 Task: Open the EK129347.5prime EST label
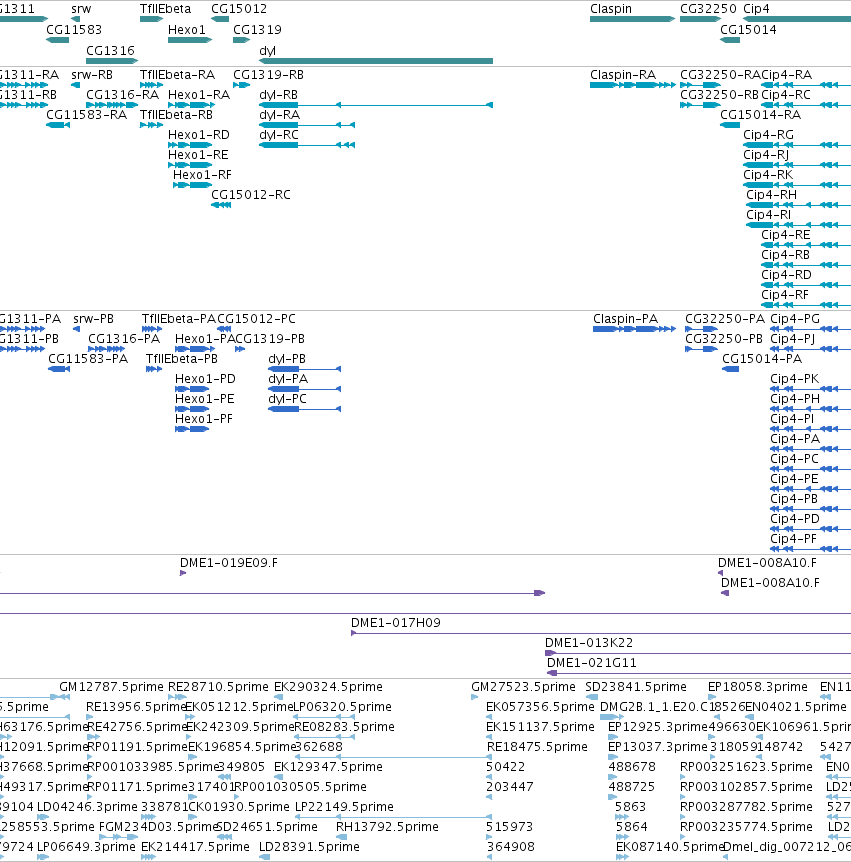coord(328,766)
